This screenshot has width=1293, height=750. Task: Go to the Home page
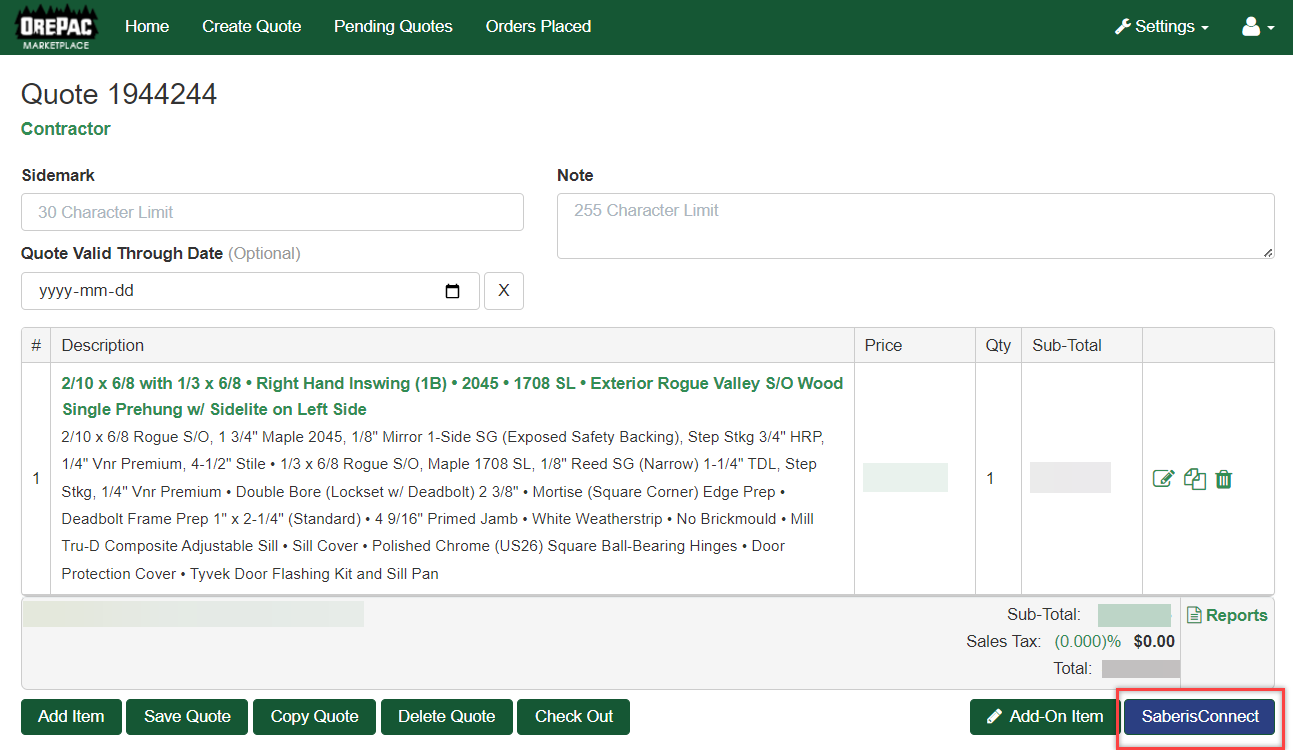147,27
